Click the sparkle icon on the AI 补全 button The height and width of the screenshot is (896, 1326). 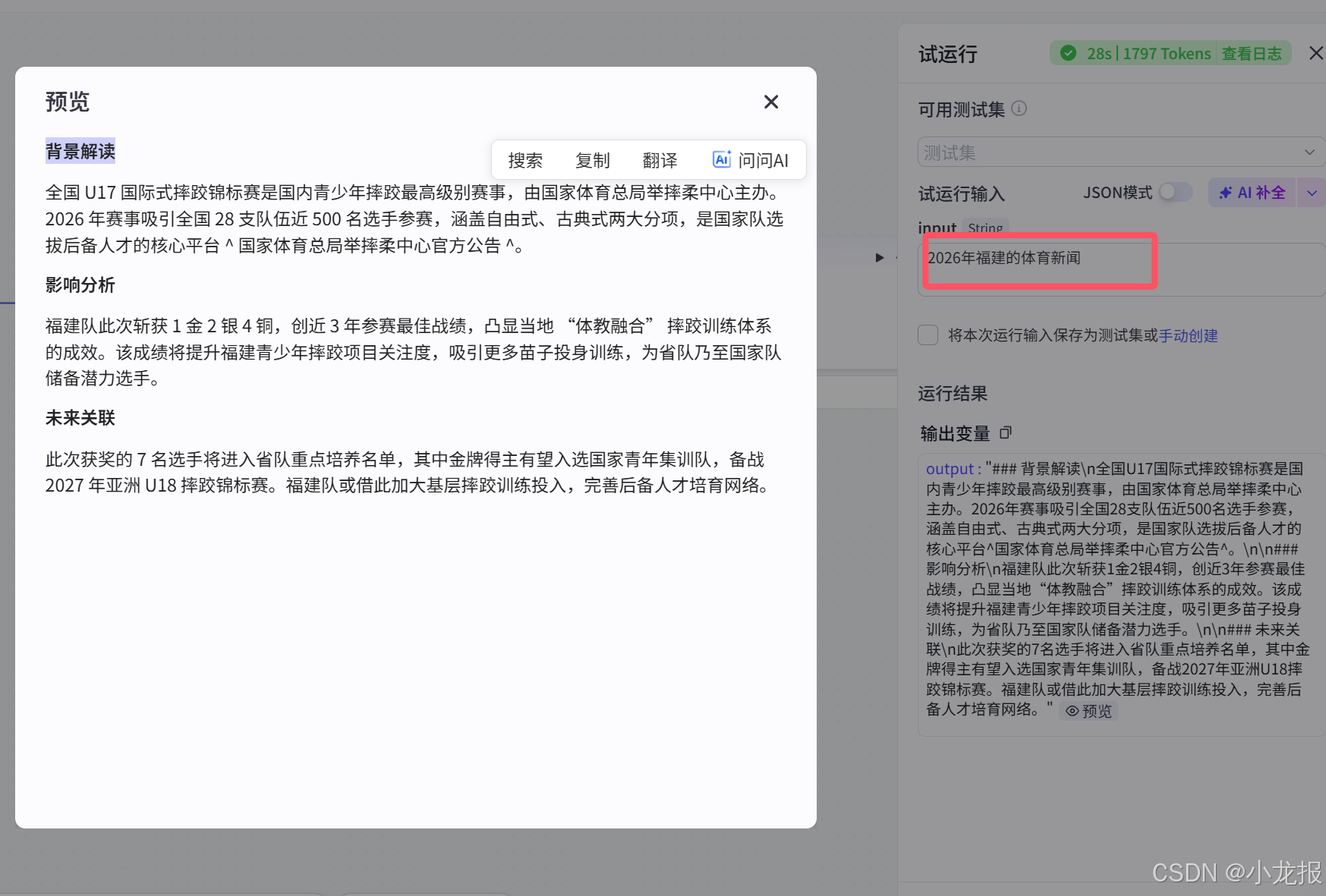[x=1226, y=192]
